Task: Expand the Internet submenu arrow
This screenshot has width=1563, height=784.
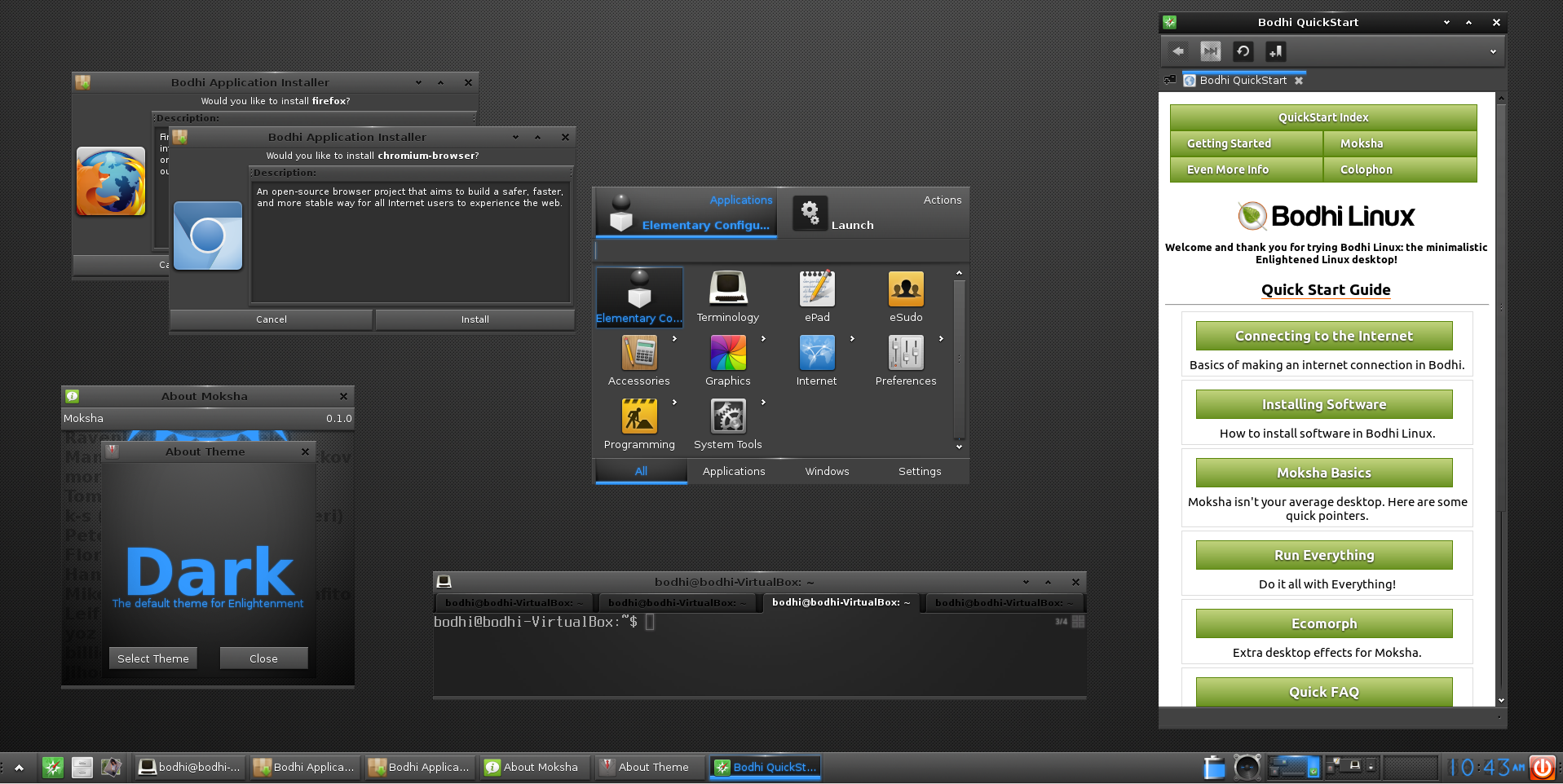Action: [852, 338]
